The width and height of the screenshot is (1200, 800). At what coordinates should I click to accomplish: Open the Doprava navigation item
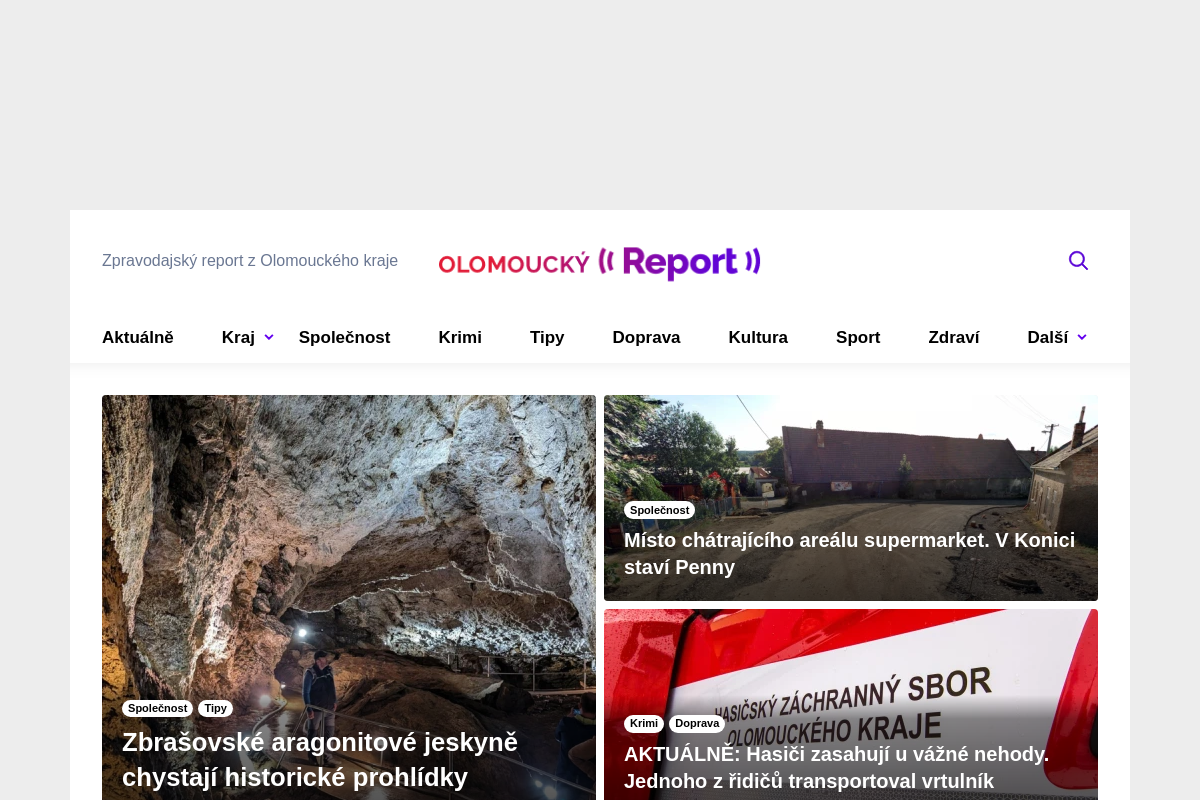(x=646, y=338)
